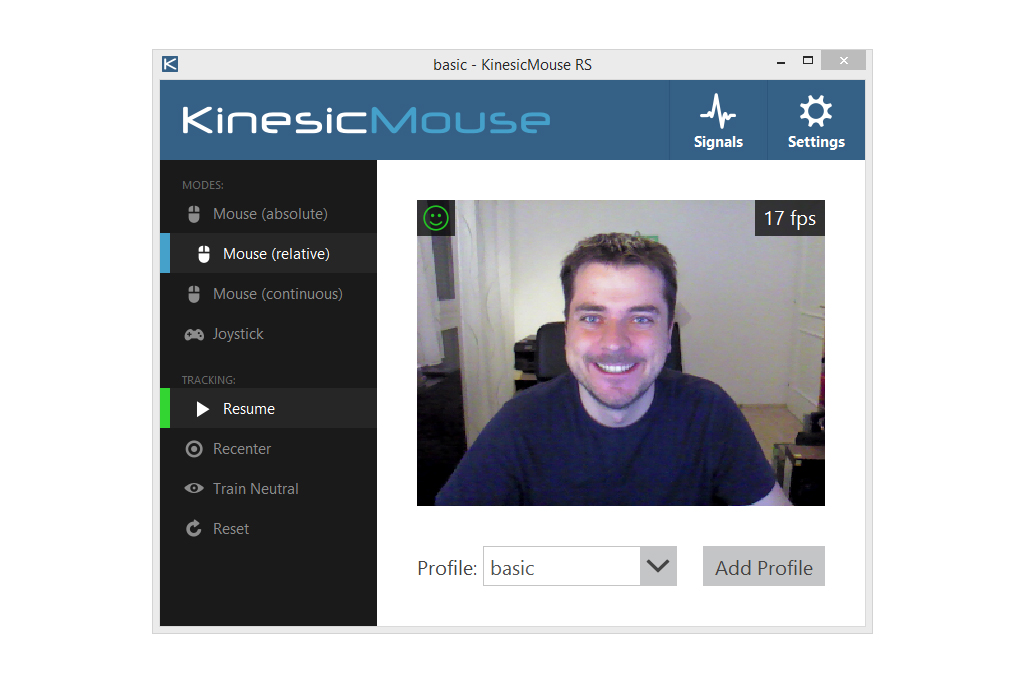
Task: Start the Train Neutral action
Action: point(268,488)
